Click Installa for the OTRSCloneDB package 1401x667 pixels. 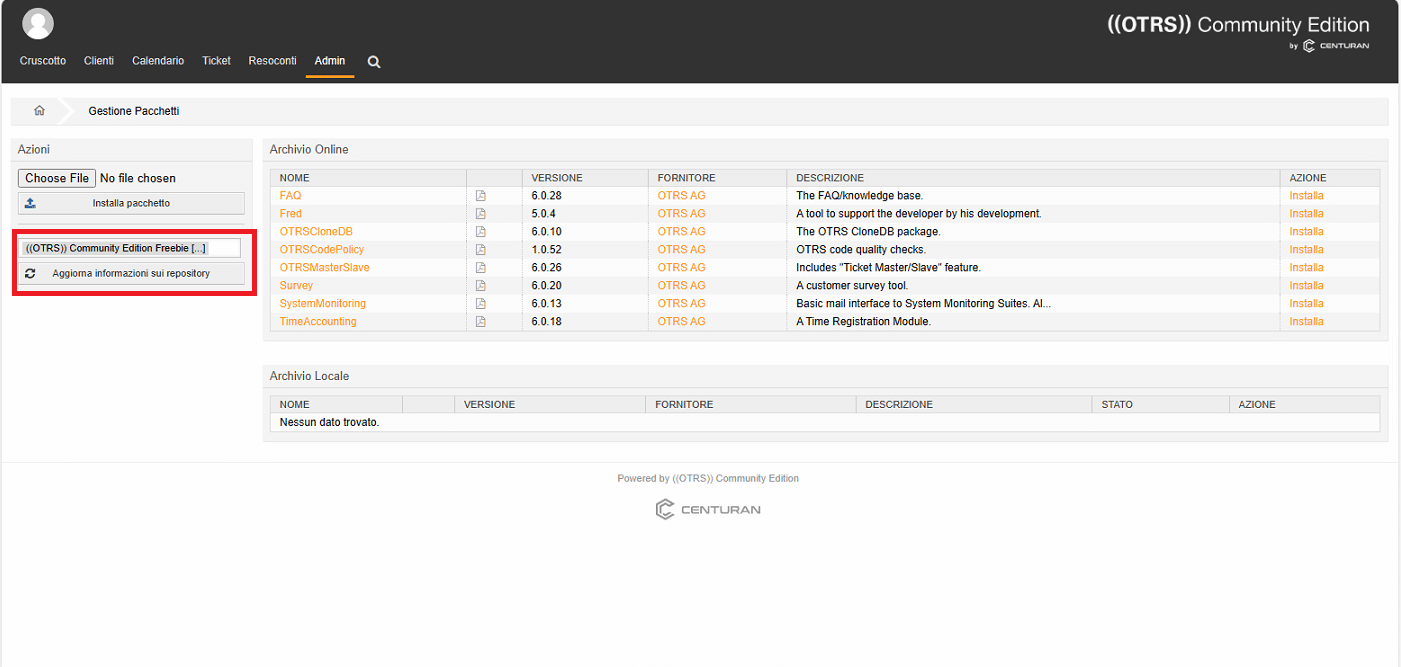point(1306,232)
